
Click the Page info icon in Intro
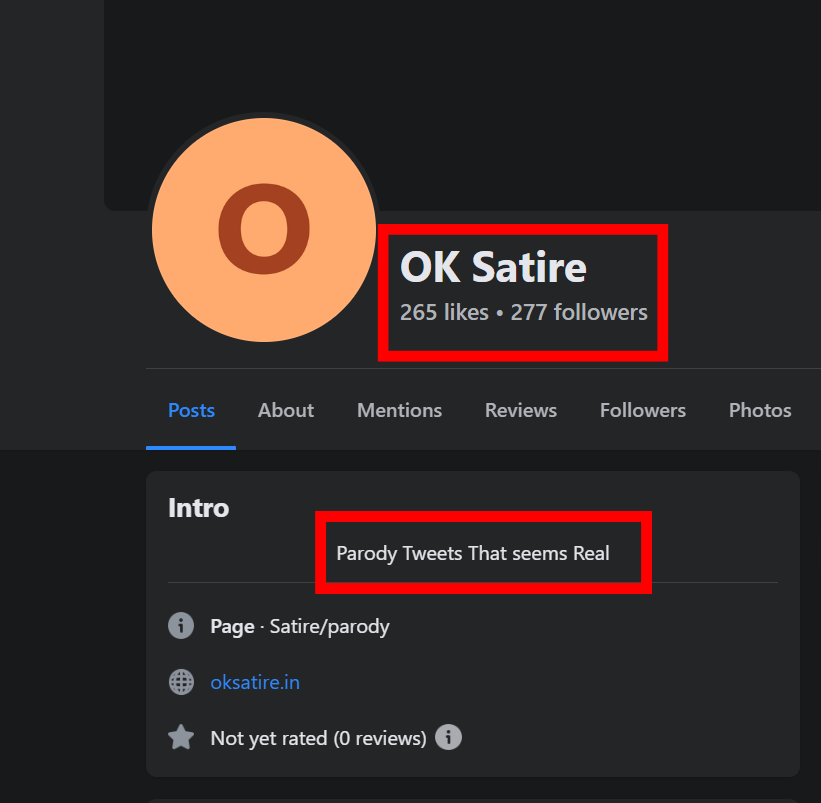[181, 626]
